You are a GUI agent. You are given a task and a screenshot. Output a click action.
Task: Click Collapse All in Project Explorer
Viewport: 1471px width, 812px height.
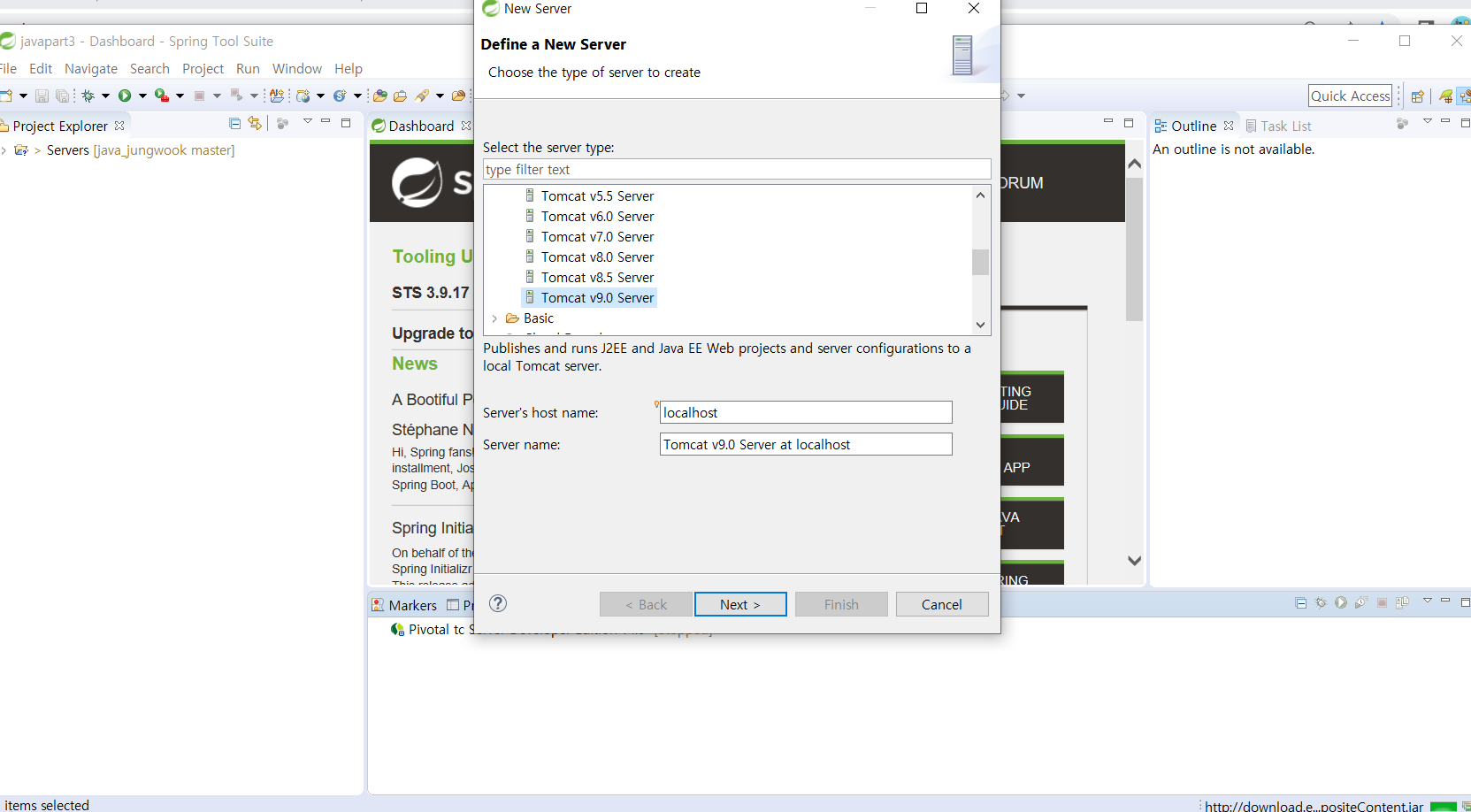(x=234, y=124)
